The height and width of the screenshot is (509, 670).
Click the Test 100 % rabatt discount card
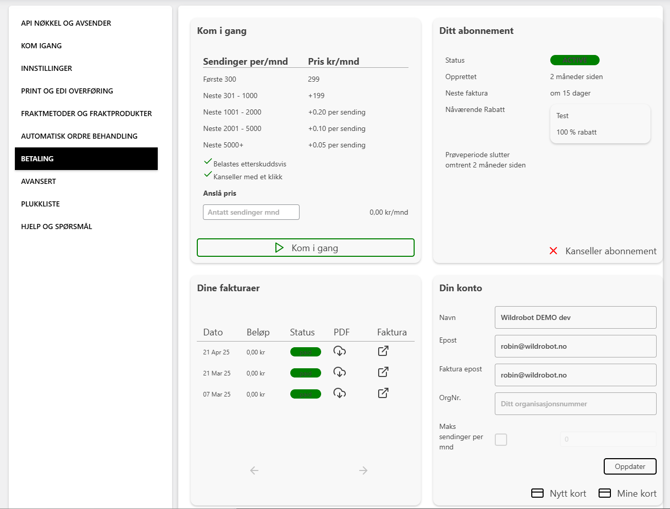pos(600,124)
